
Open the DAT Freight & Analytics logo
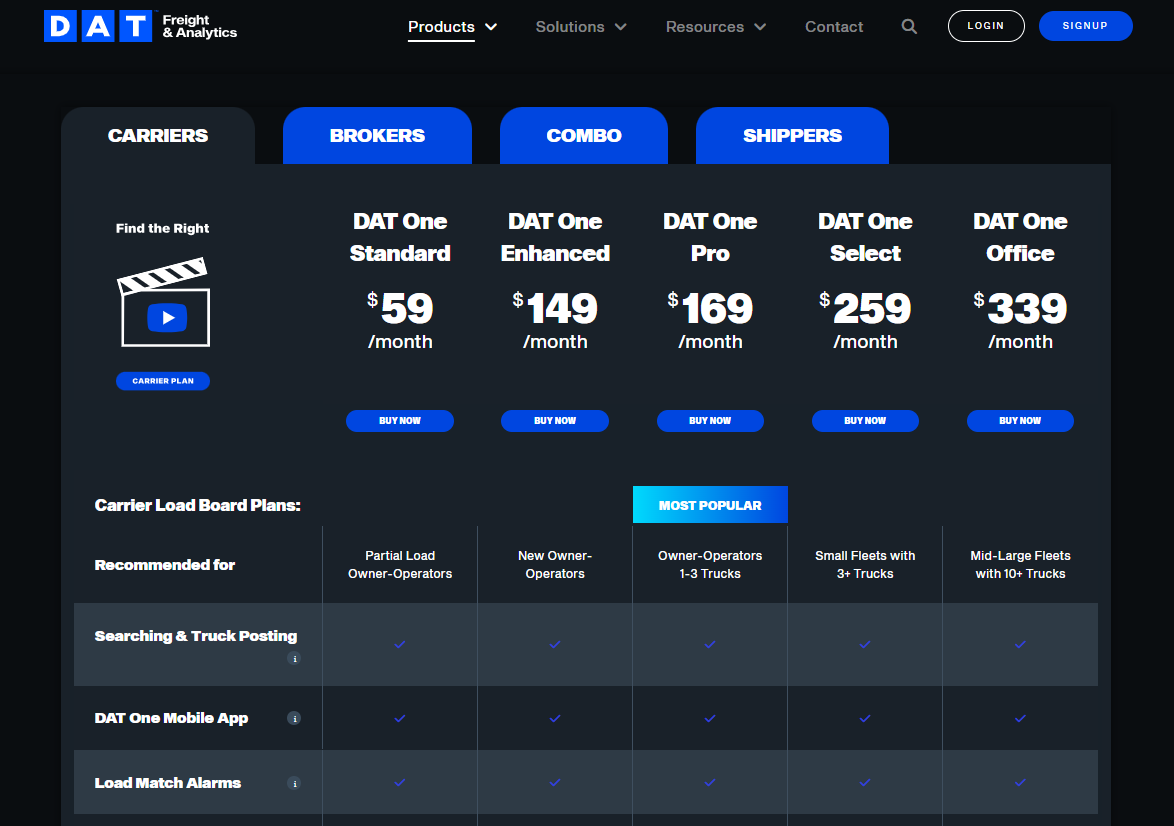[141, 26]
